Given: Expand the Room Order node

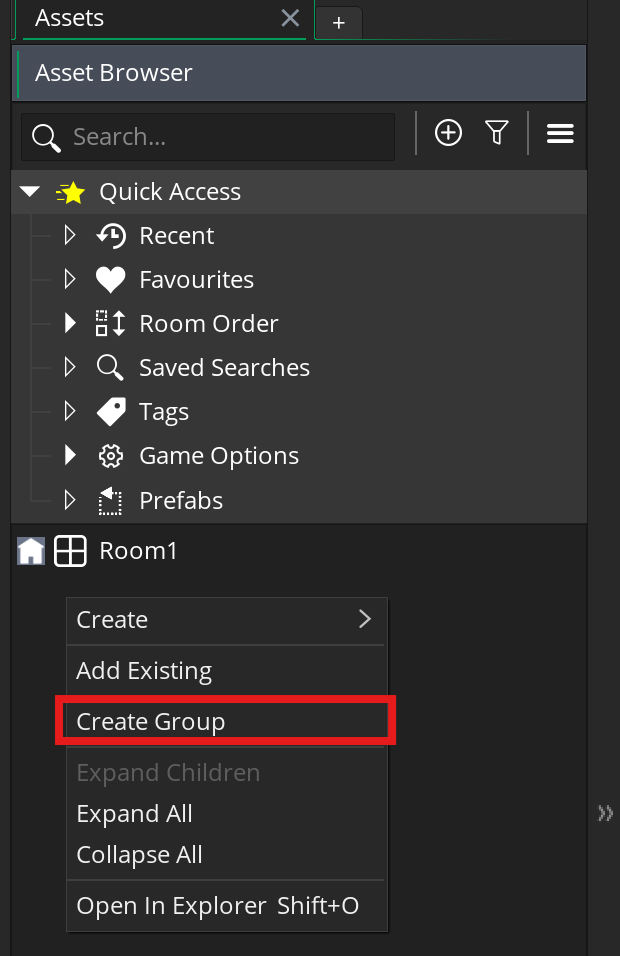Looking at the screenshot, I should coord(70,324).
